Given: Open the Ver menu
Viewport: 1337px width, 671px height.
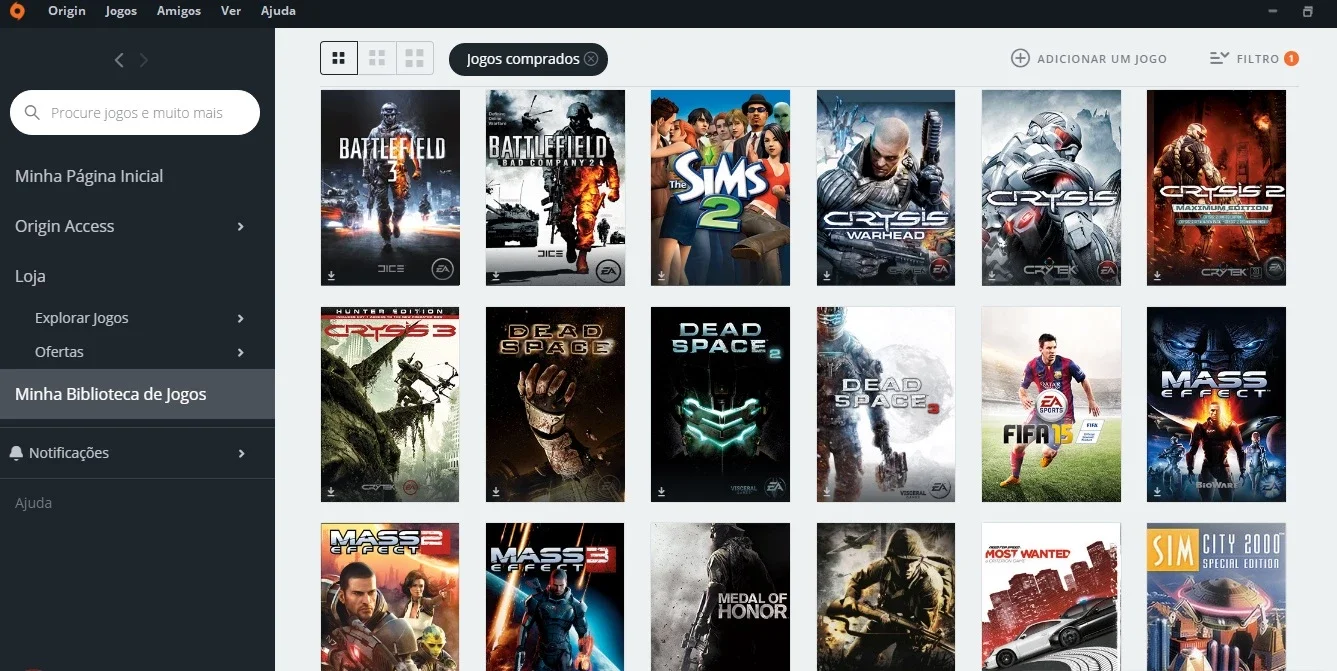Looking at the screenshot, I should pos(230,11).
